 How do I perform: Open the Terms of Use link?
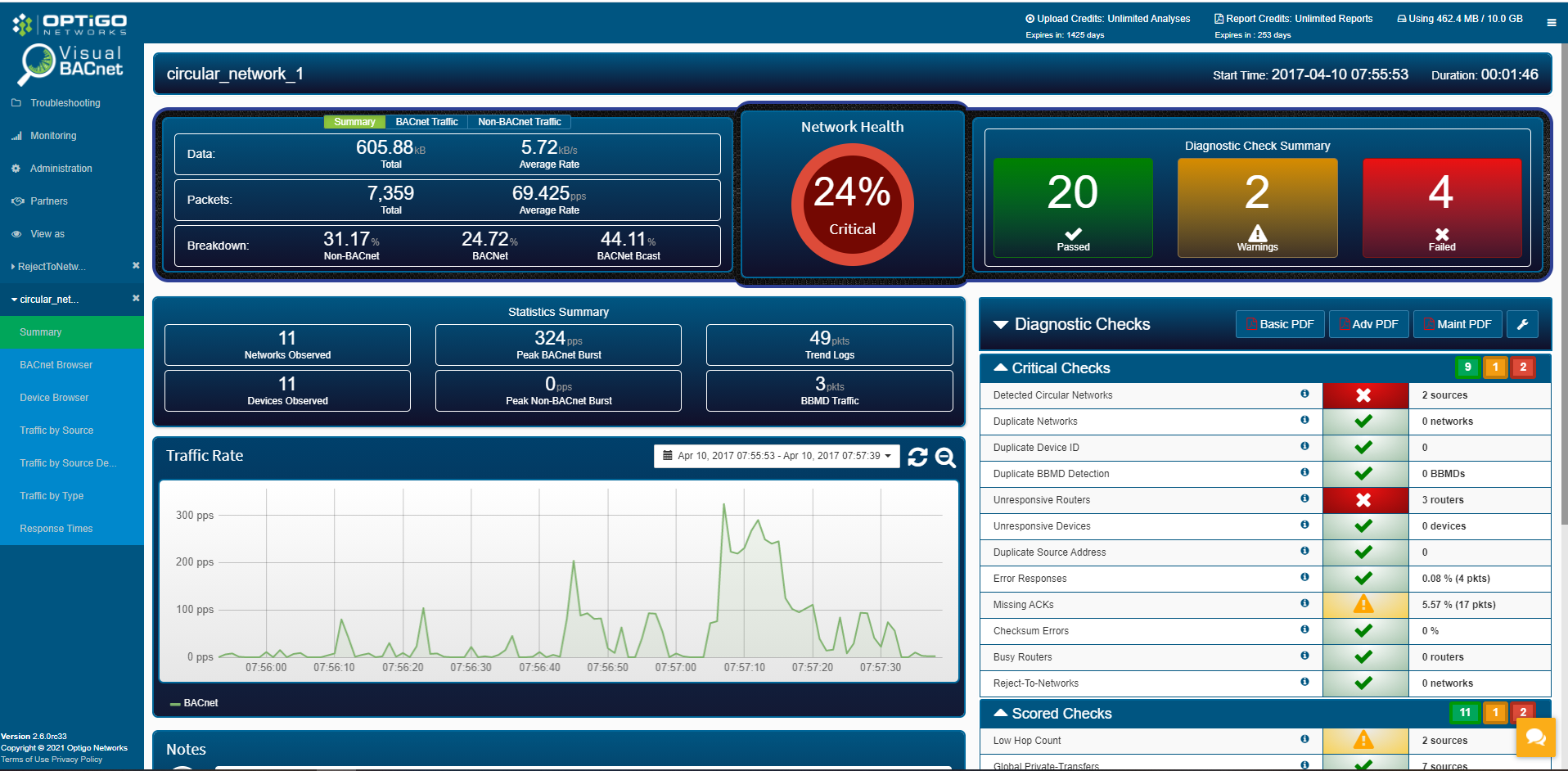pos(25,759)
